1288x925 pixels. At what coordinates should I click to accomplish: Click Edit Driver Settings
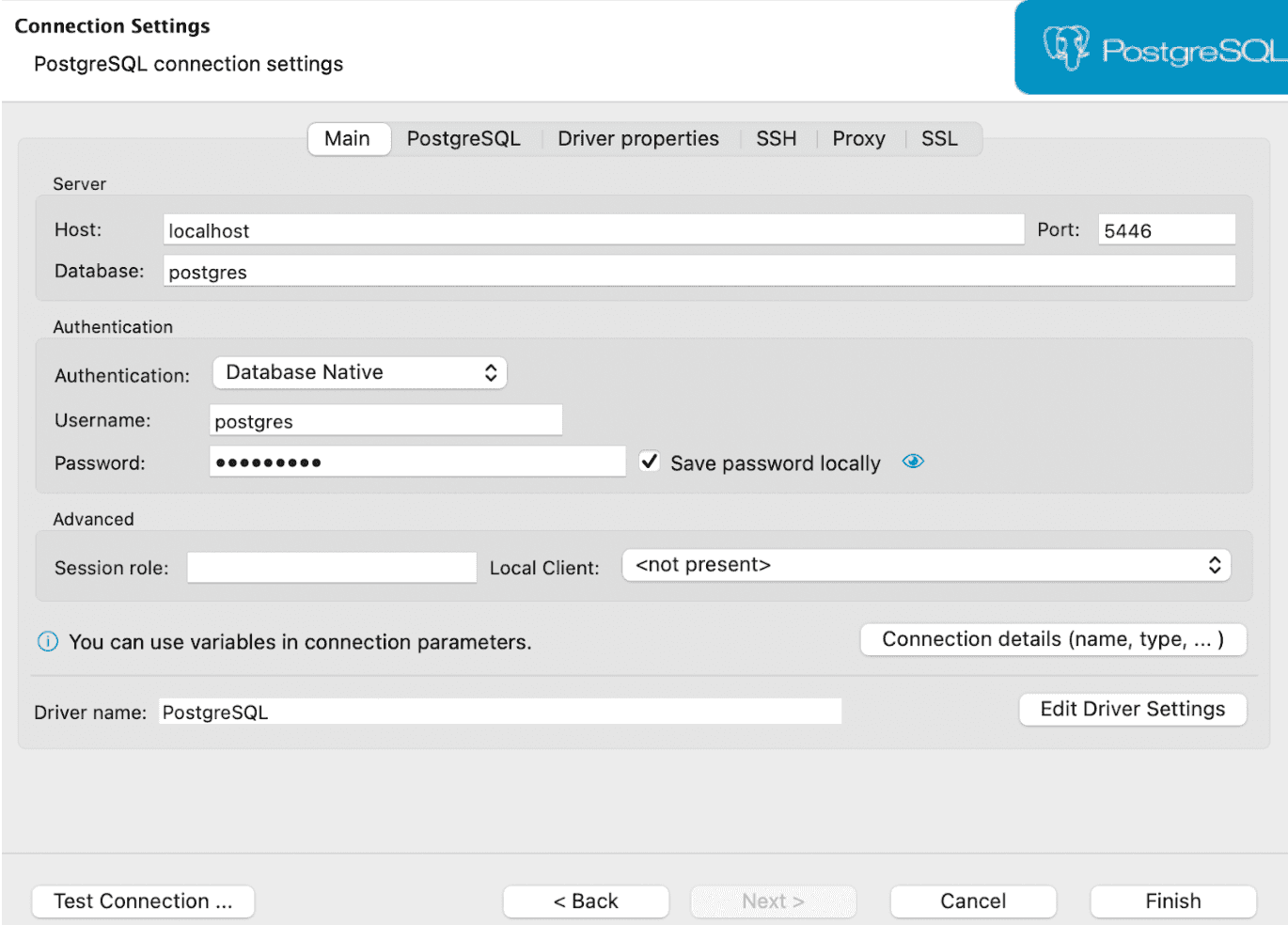[1132, 709]
